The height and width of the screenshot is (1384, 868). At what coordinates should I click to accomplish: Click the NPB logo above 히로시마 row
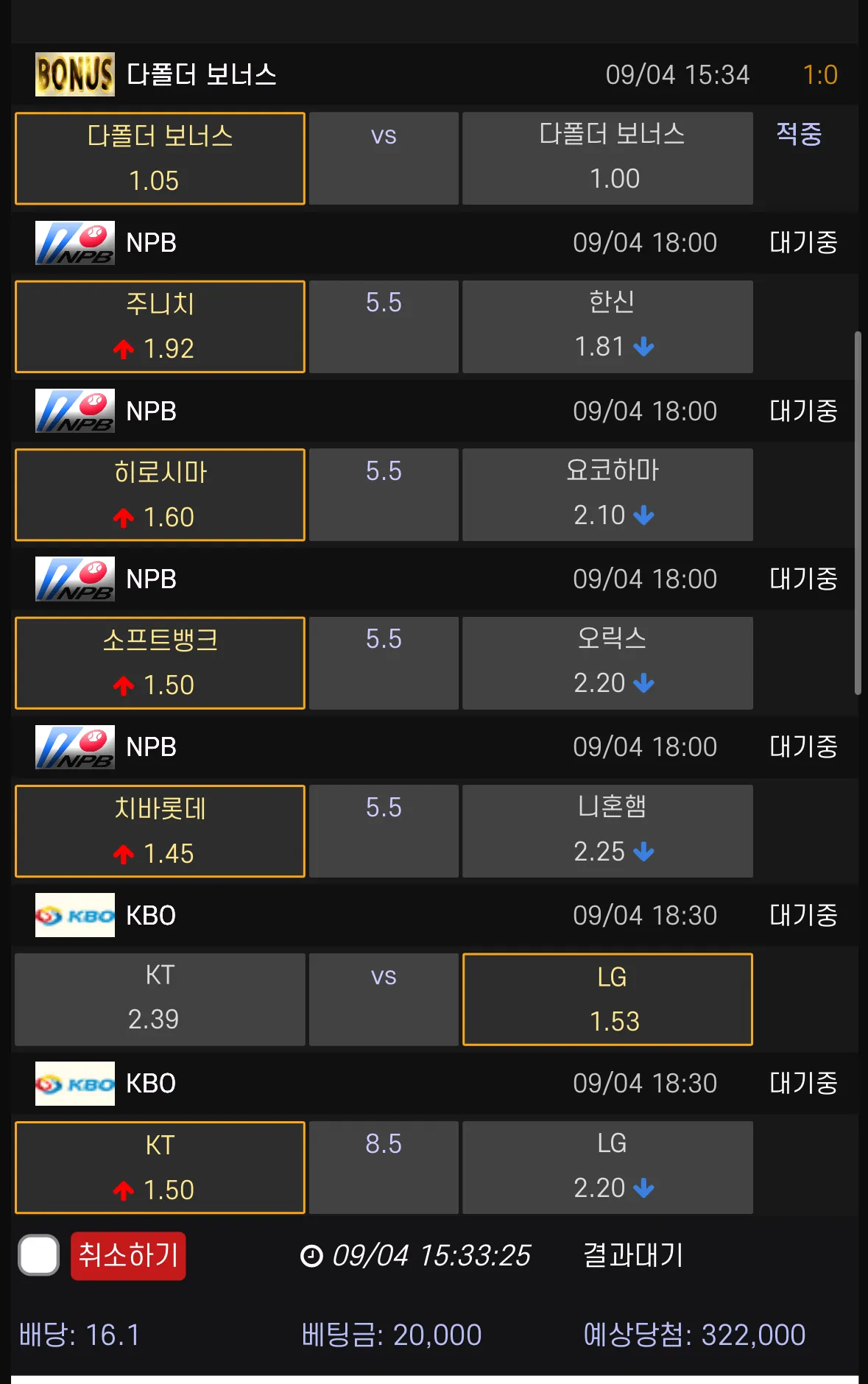point(74,411)
